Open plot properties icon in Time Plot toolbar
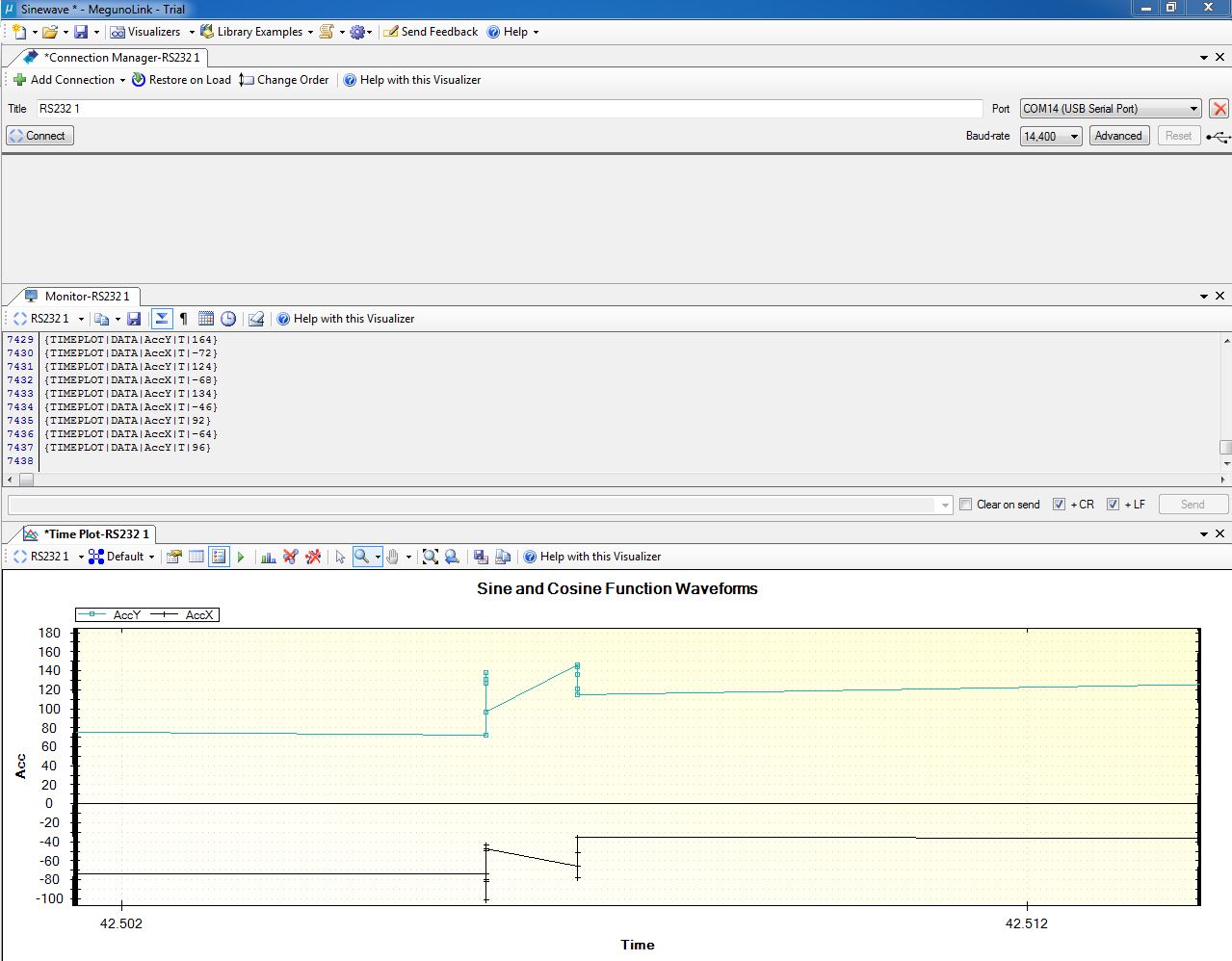This screenshot has width=1232, height=961. click(173, 557)
